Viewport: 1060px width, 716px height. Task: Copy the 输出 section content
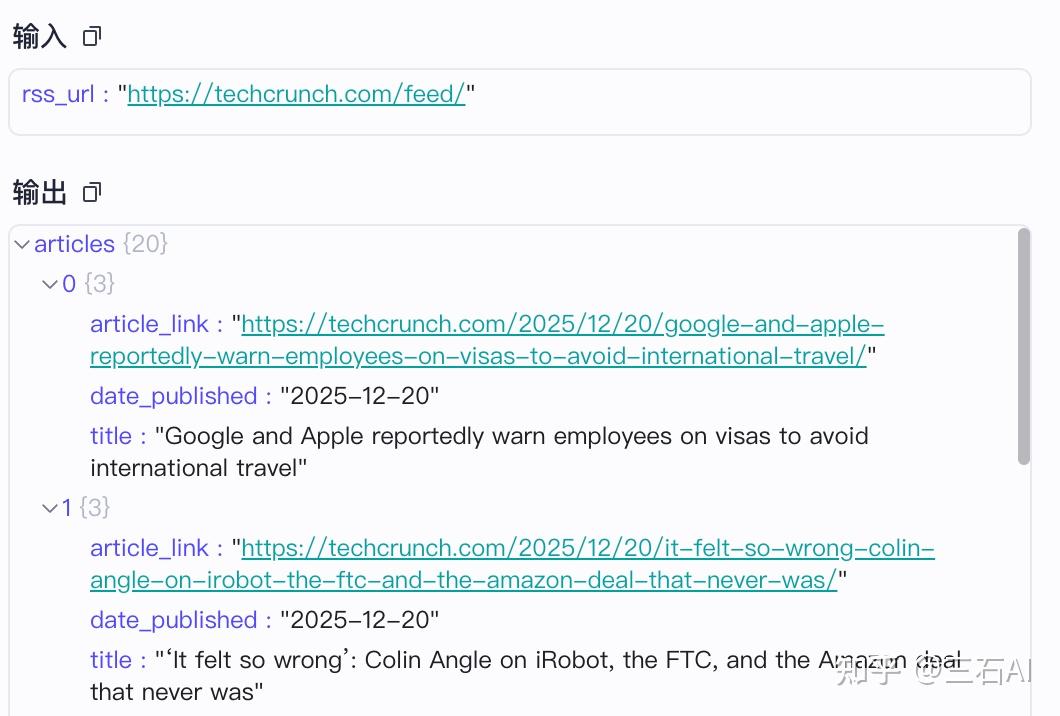(92, 192)
